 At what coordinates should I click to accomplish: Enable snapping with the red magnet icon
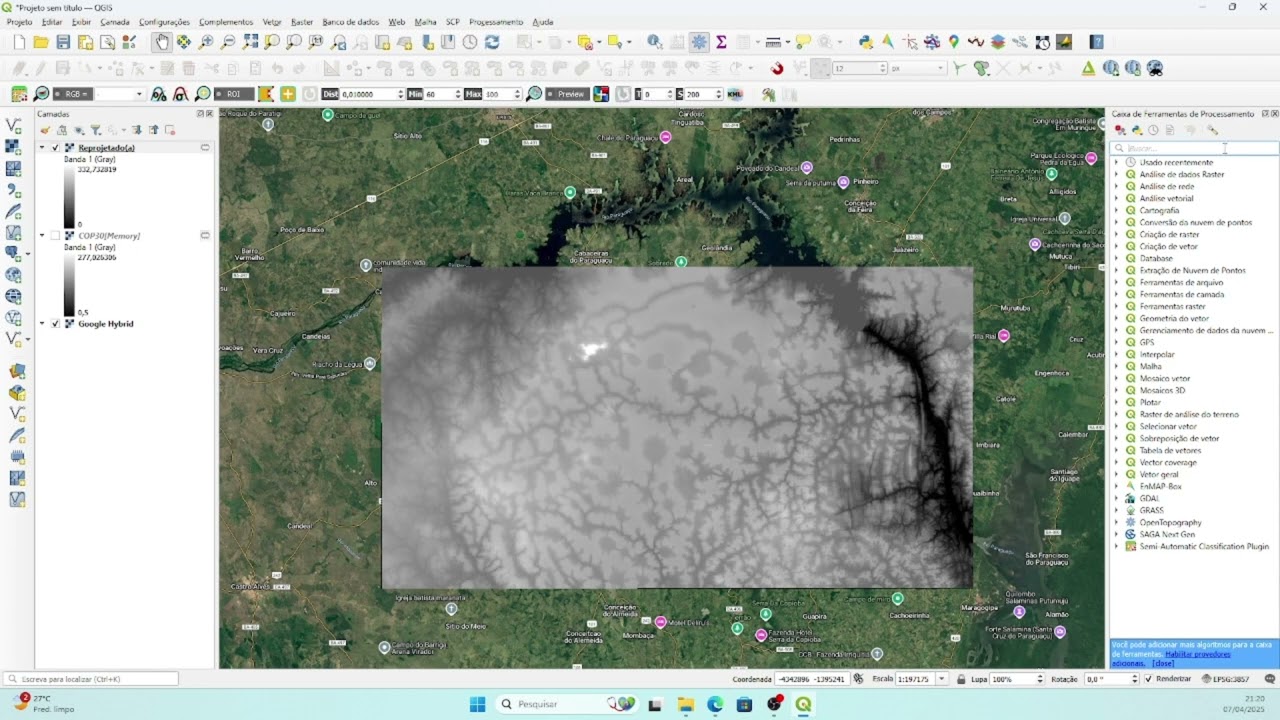pos(777,68)
